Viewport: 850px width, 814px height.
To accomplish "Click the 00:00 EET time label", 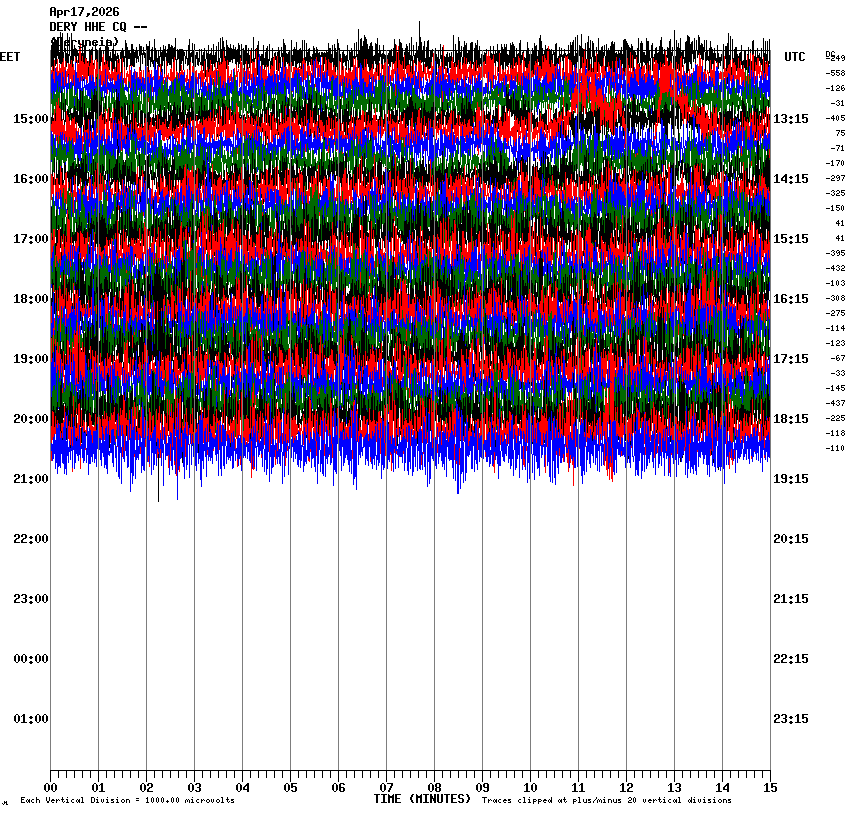I will coord(30,659).
